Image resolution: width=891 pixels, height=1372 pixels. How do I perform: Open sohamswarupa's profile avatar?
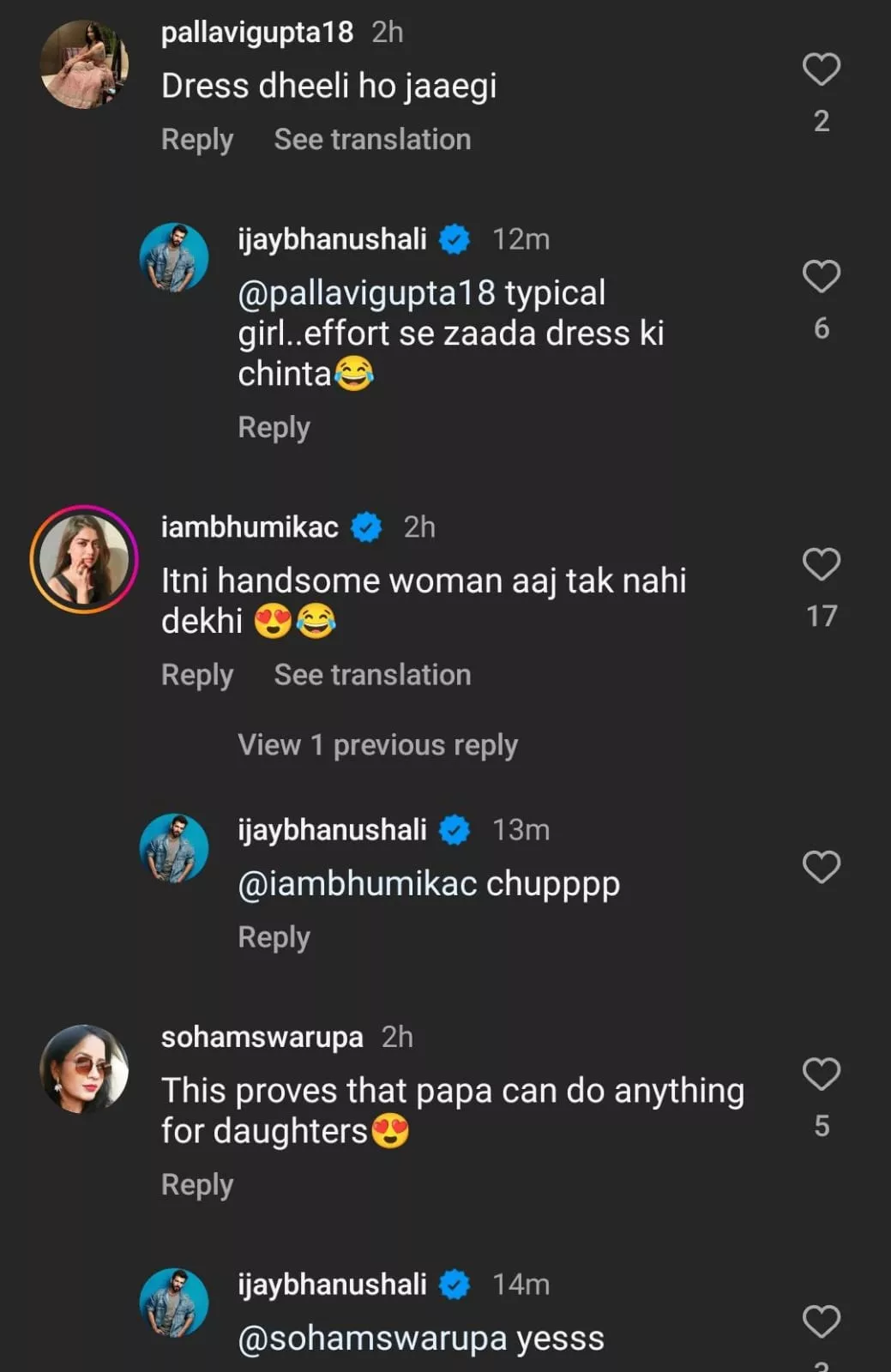click(84, 1069)
